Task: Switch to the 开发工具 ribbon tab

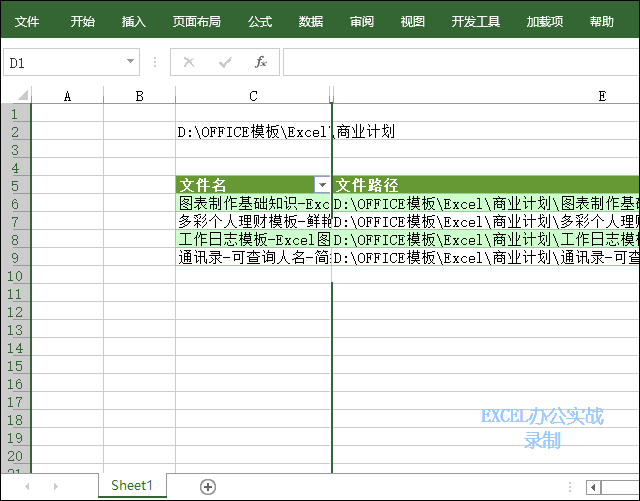Action: tap(476, 22)
